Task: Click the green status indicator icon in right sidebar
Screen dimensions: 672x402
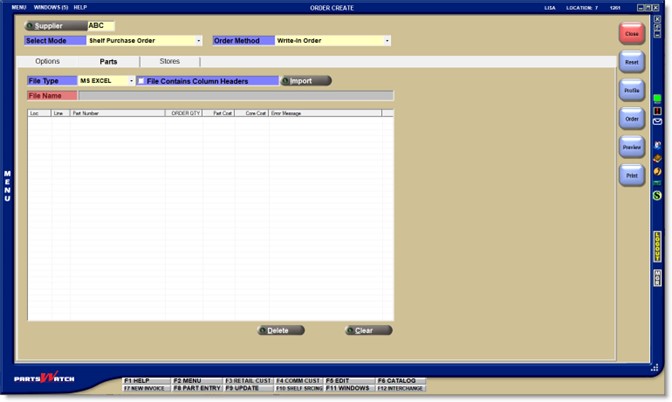Action: (657, 99)
